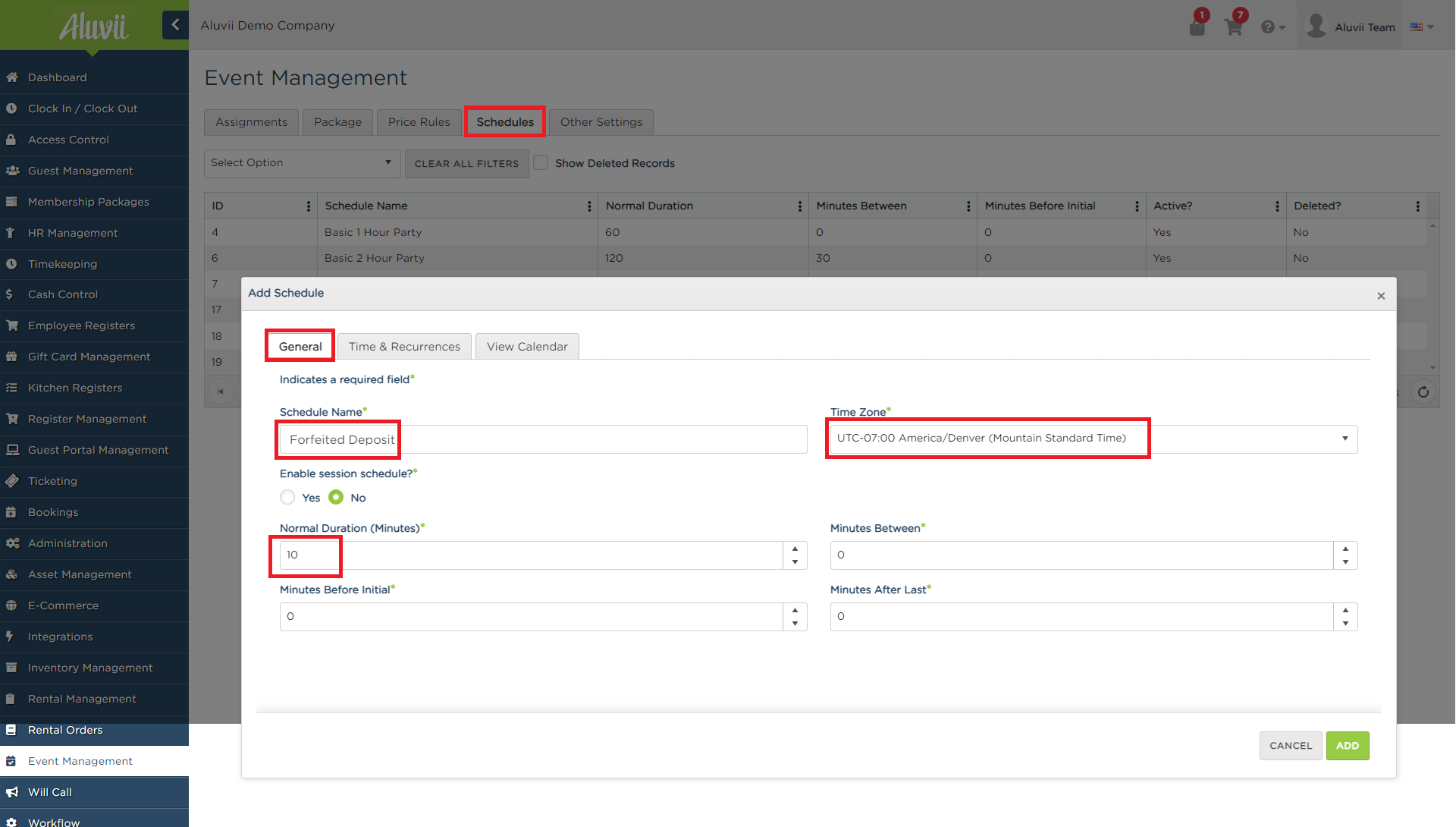Open Guest Management in sidebar
This screenshot has width=1456, height=827.
point(94,171)
